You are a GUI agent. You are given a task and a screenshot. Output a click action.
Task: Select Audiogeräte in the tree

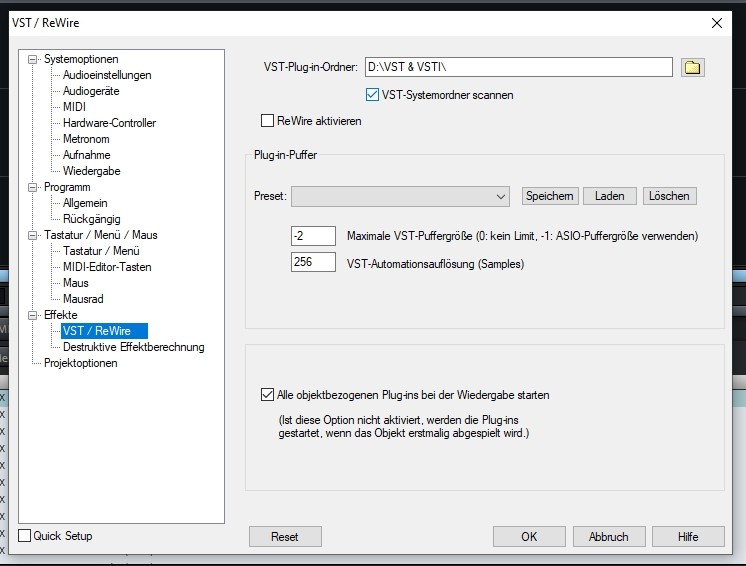coord(91,91)
